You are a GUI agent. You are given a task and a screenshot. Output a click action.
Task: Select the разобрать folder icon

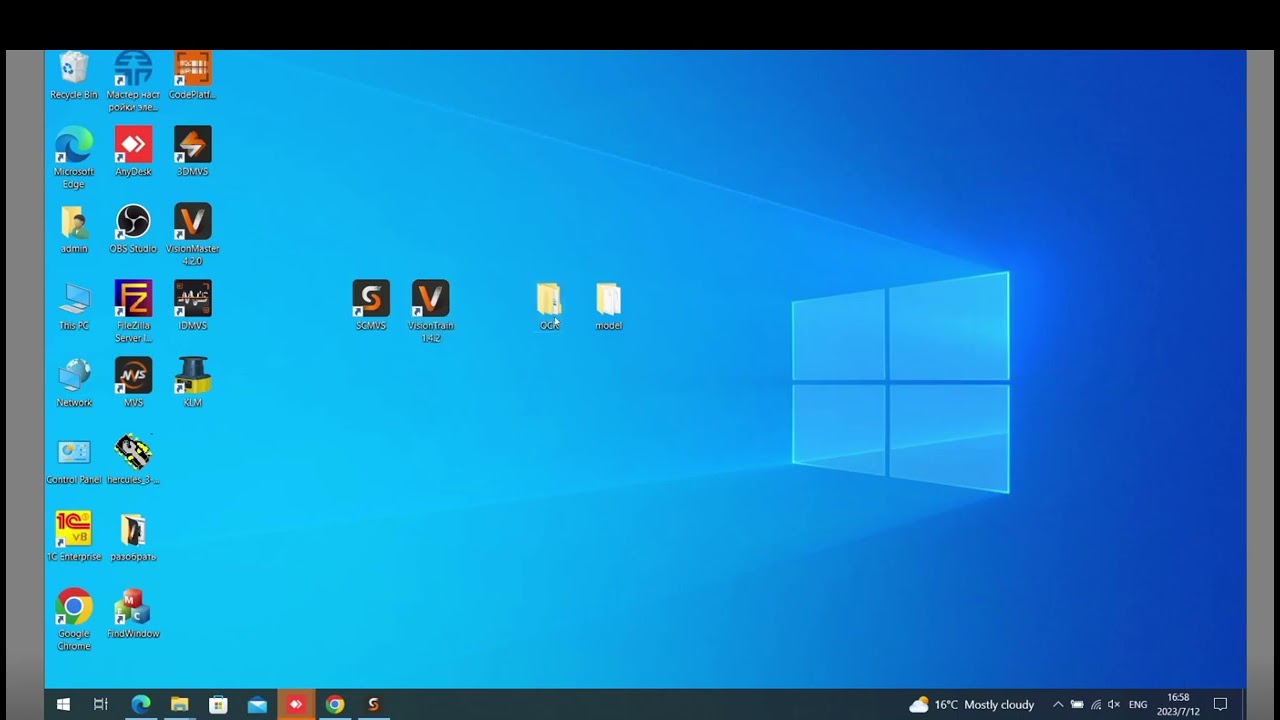(133, 536)
